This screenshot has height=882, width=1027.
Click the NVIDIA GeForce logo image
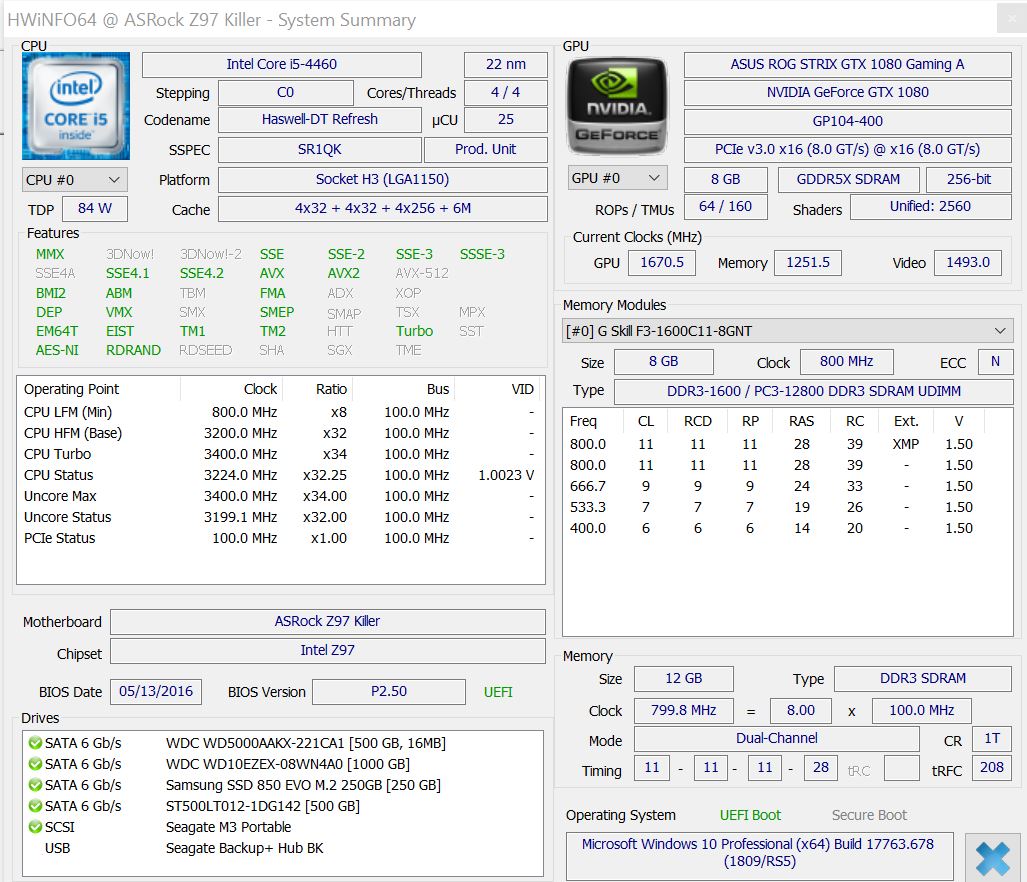(x=616, y=106)
